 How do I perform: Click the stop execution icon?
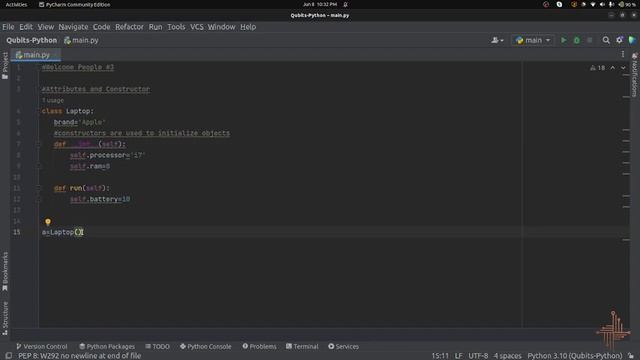(x=589, y=40)
